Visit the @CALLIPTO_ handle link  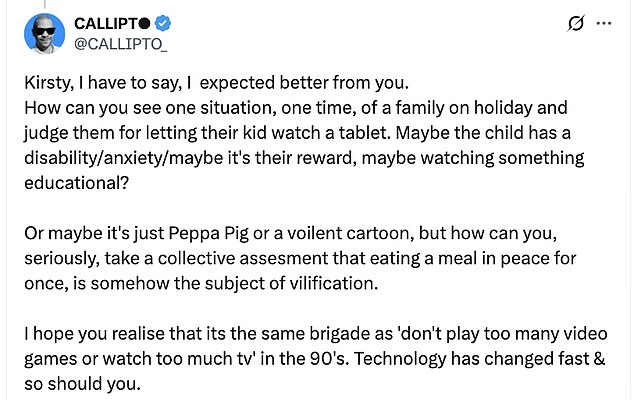click(x=121, y=44)
